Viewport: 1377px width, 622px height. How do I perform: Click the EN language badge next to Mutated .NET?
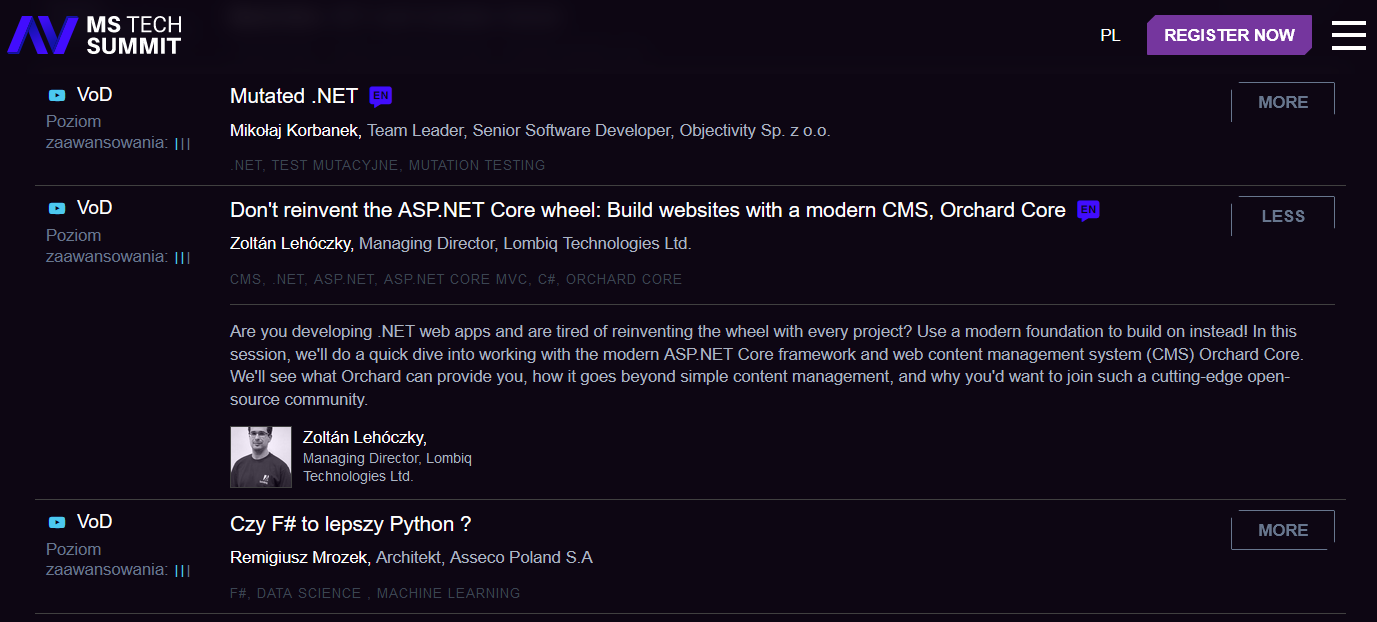[x=380, y=96]
